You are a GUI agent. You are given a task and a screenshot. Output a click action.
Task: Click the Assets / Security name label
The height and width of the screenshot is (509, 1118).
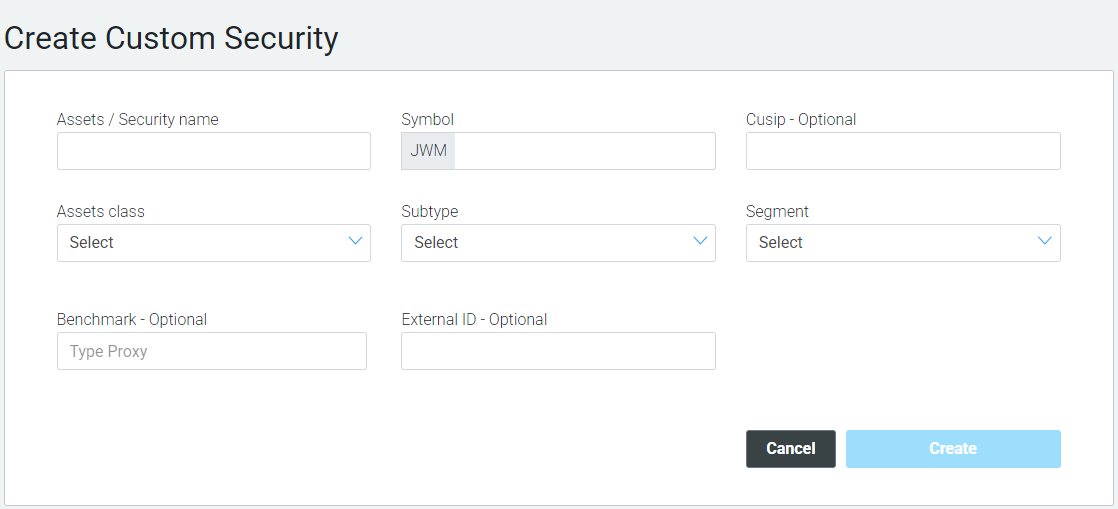tap(138, 120)
